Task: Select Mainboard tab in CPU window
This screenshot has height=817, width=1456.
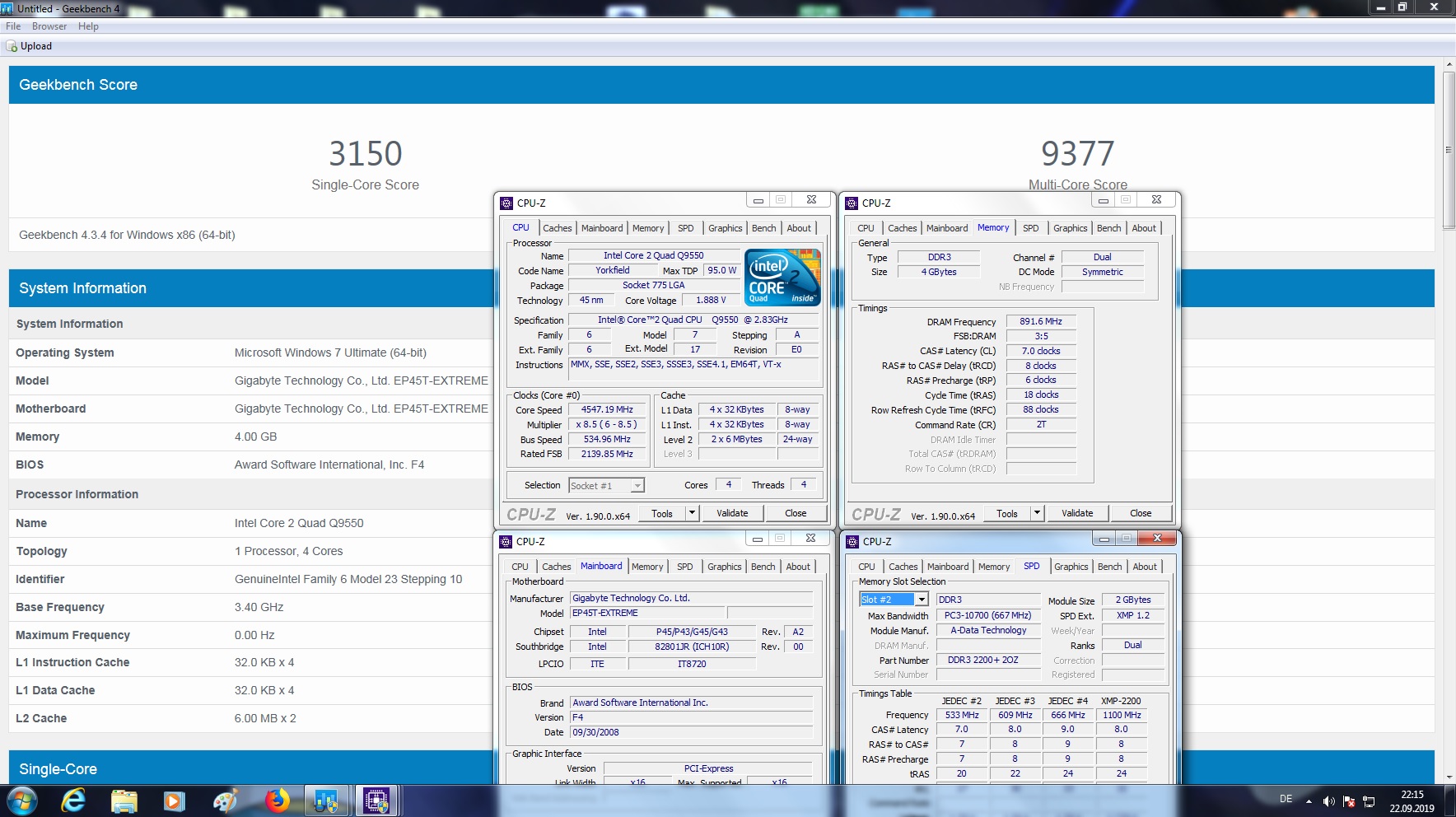Action: pyautogui.click(x=602, y=228)
